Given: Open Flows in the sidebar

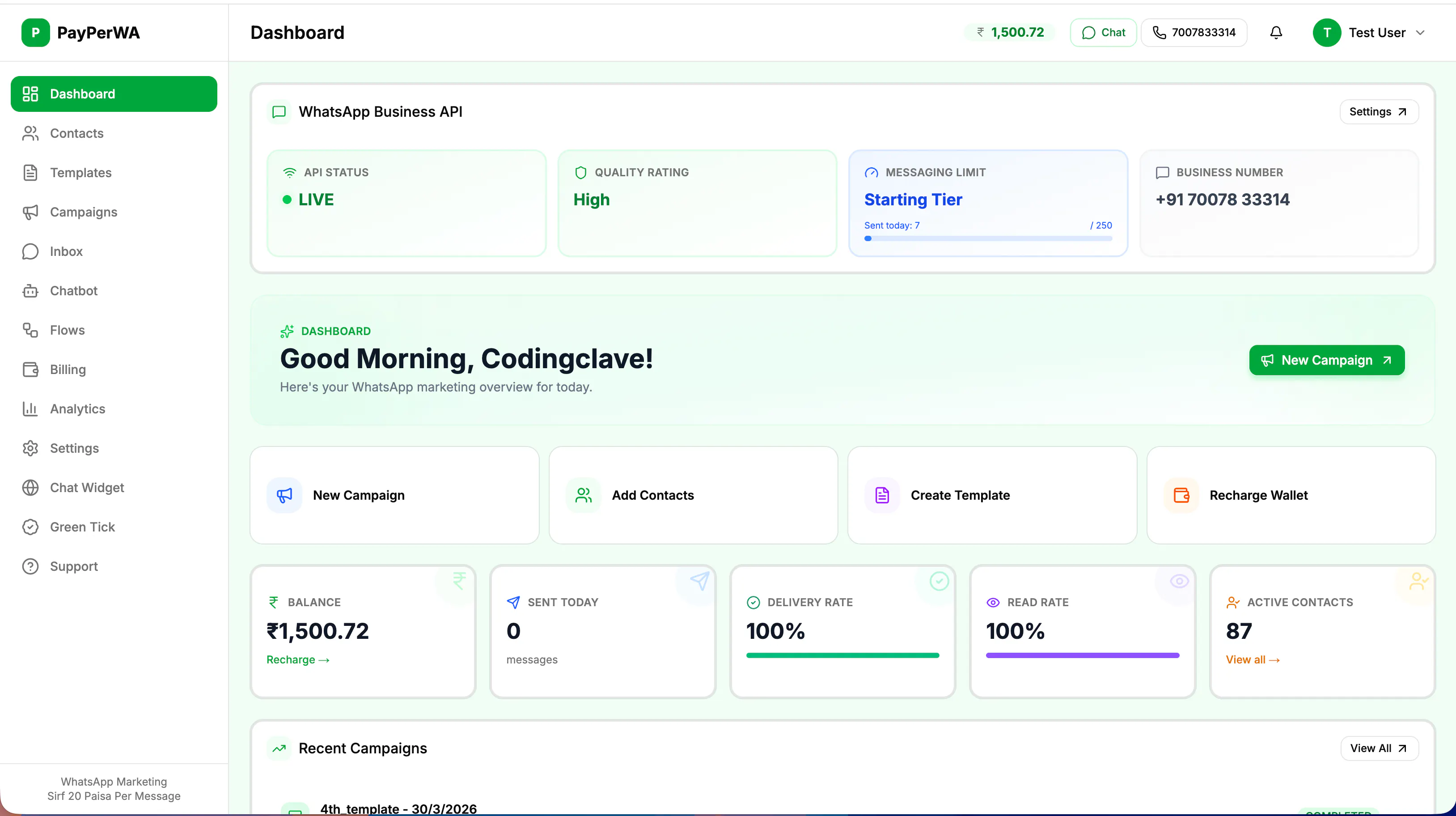Looking at the screenshot, I should pos(114,330).
